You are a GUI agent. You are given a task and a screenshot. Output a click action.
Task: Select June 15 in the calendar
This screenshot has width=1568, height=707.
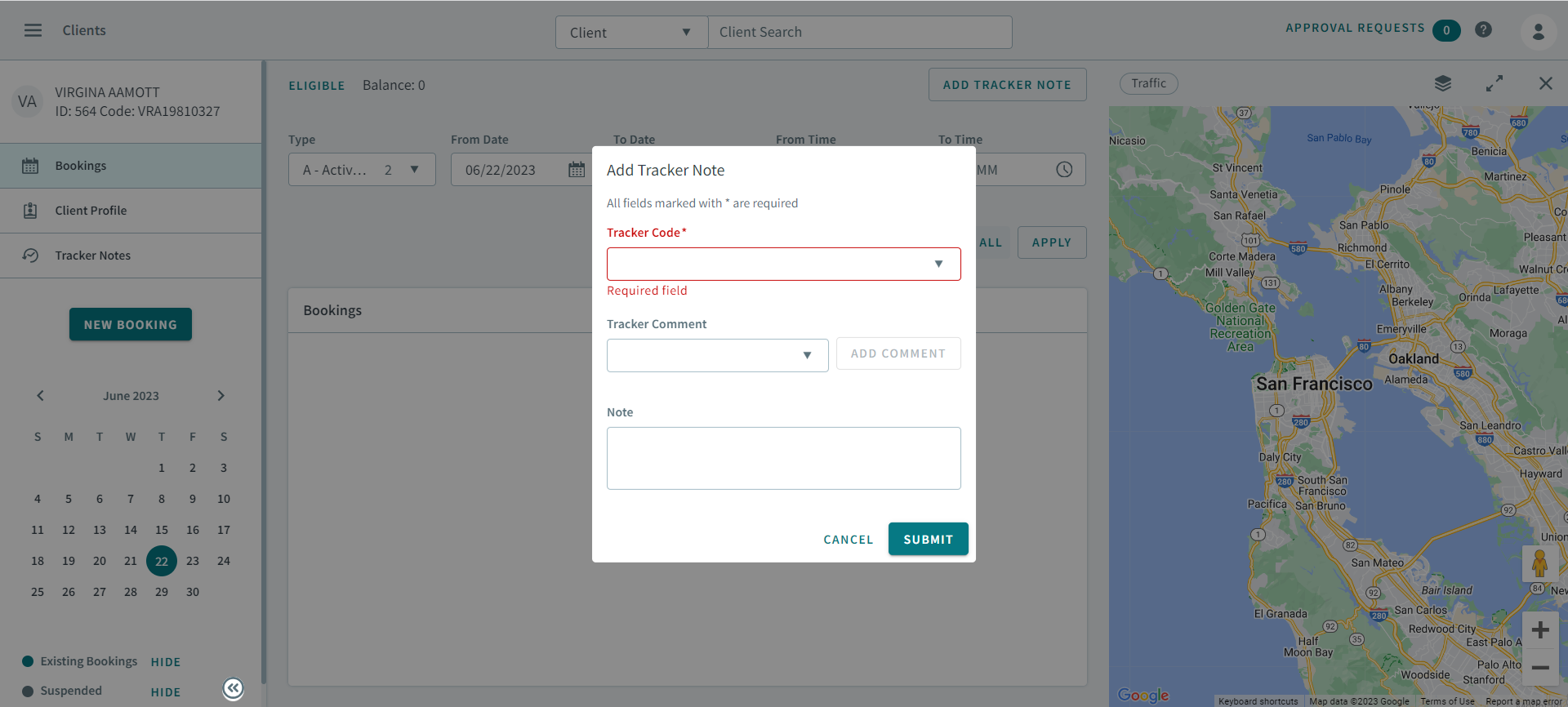pos(162,530)
